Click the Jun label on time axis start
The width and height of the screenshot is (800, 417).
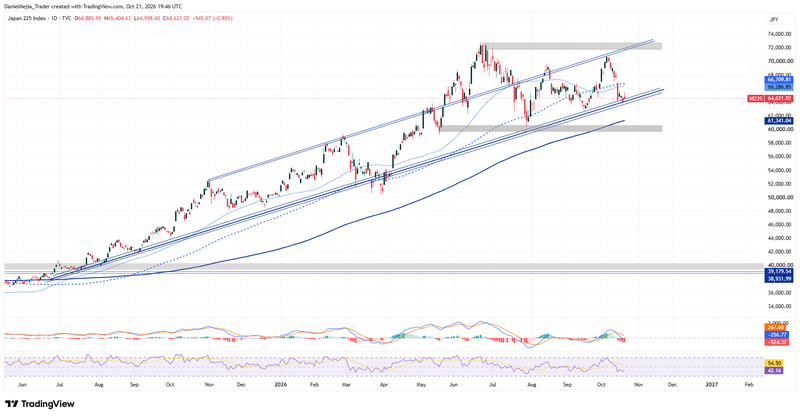[x=21, y=384]
